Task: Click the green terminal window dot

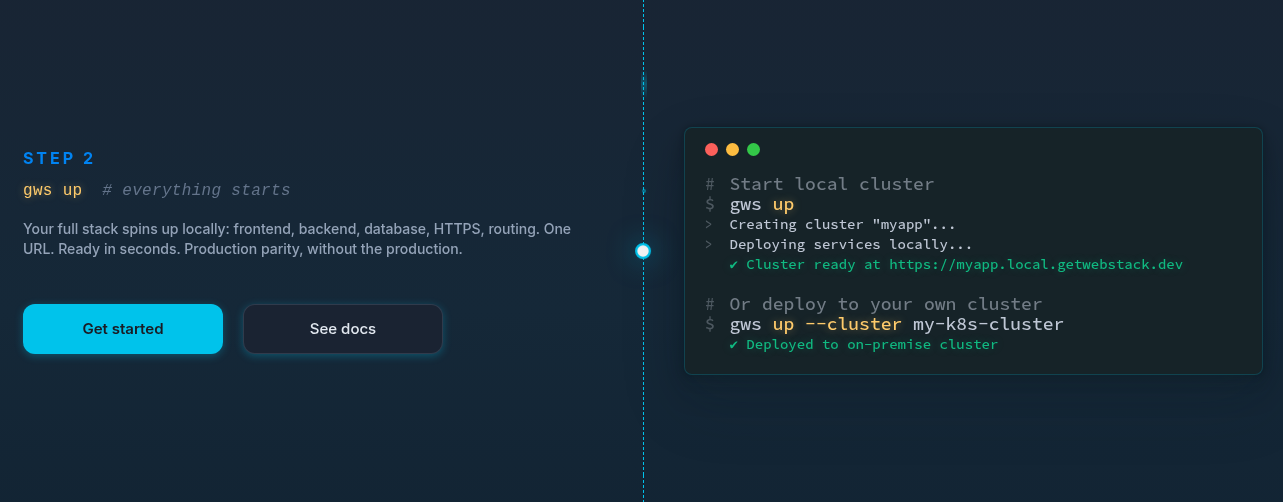Action: click(754, 150)
